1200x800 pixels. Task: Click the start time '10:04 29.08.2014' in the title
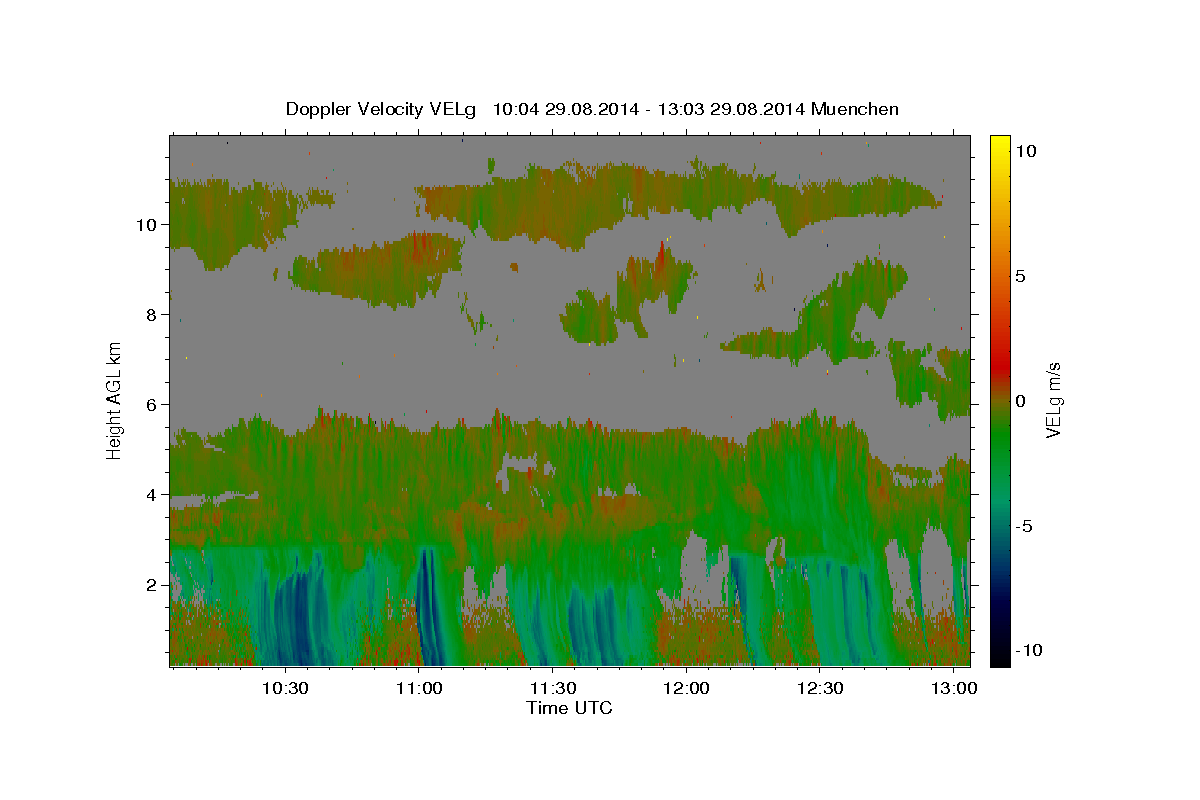[x=565, y=109]
